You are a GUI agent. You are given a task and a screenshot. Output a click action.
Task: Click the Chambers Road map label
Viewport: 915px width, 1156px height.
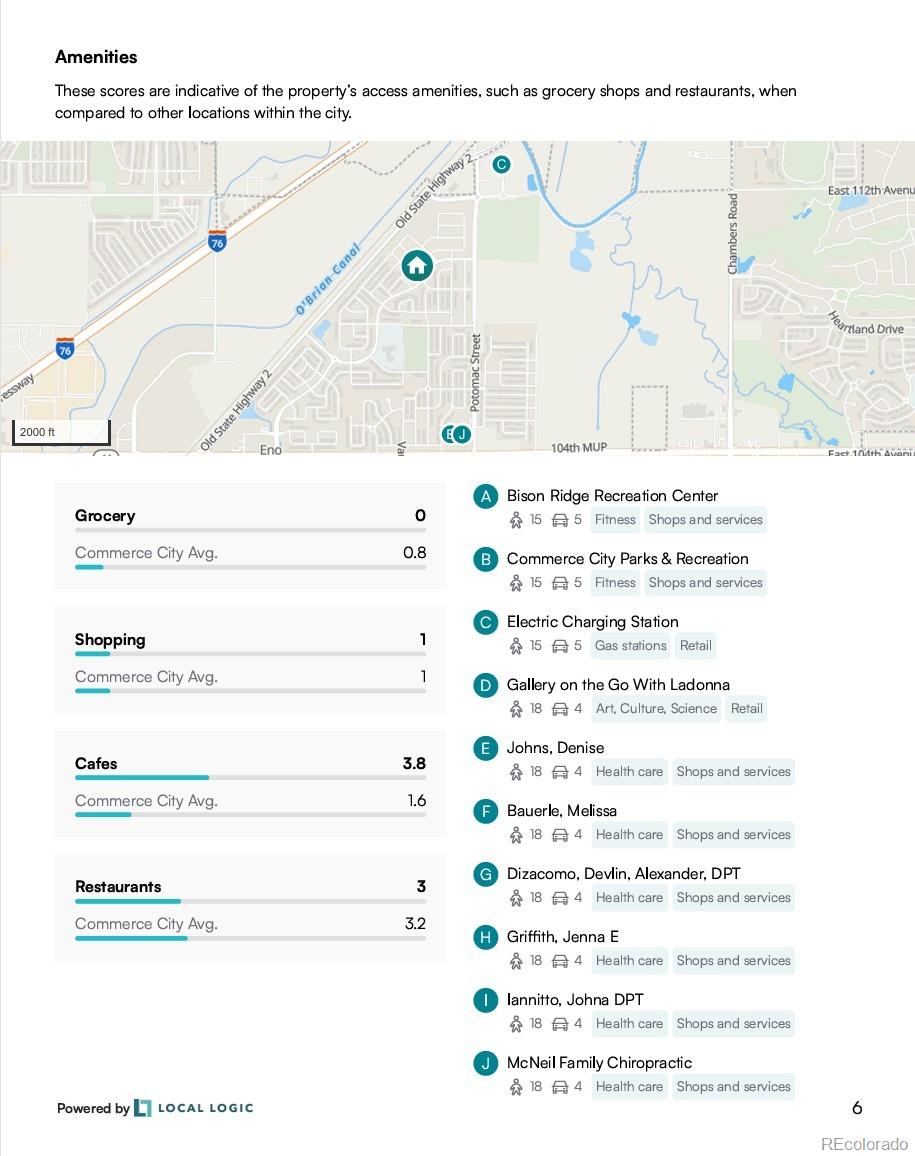click(733, 234)
